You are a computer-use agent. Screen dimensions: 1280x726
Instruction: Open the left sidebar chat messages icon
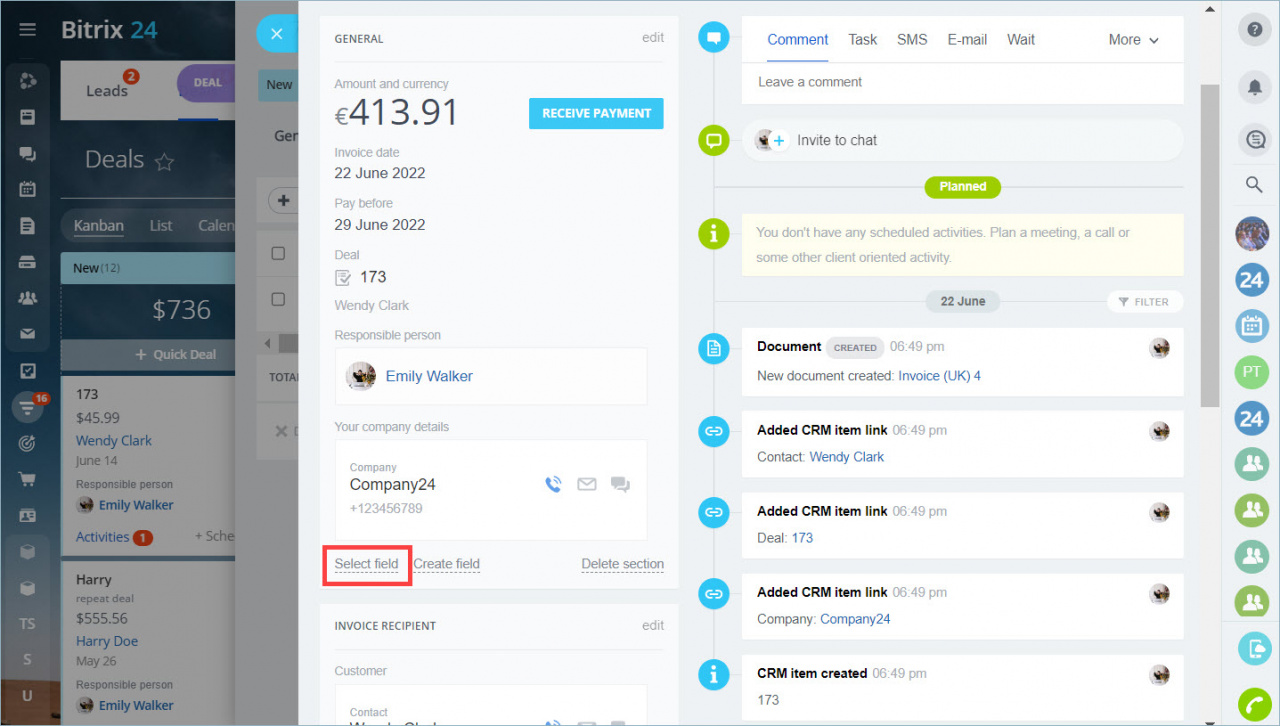coord(28,153)
